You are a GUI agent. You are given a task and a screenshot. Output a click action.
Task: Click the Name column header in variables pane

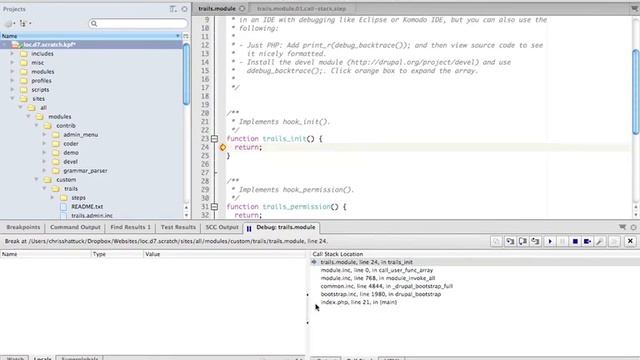coord(45,254)
